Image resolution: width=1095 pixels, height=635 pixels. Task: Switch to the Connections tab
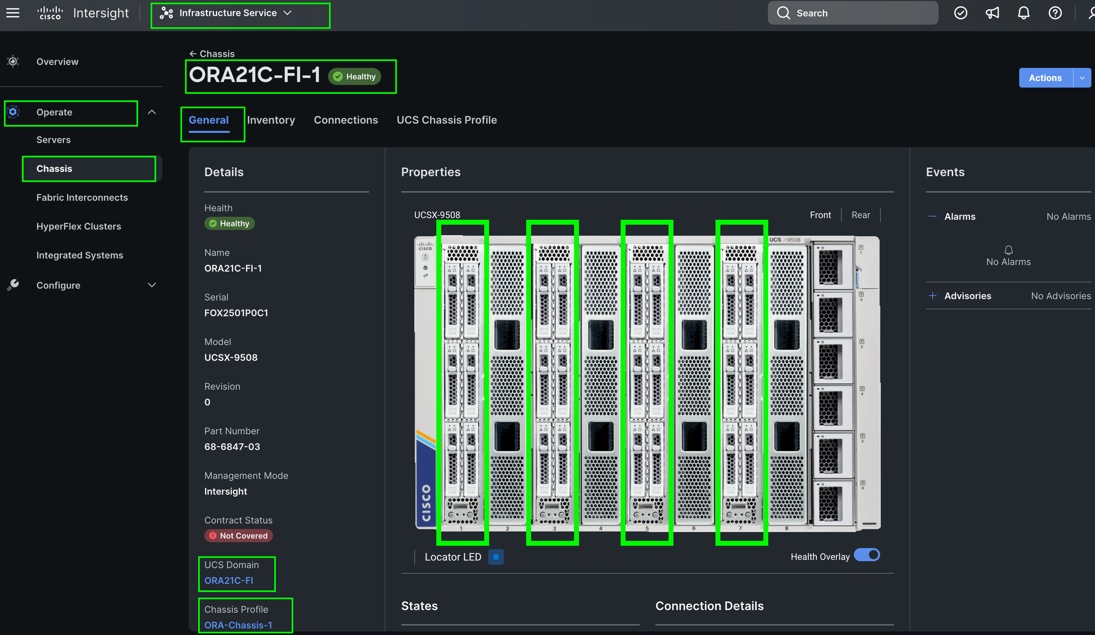tap(346, 120)
